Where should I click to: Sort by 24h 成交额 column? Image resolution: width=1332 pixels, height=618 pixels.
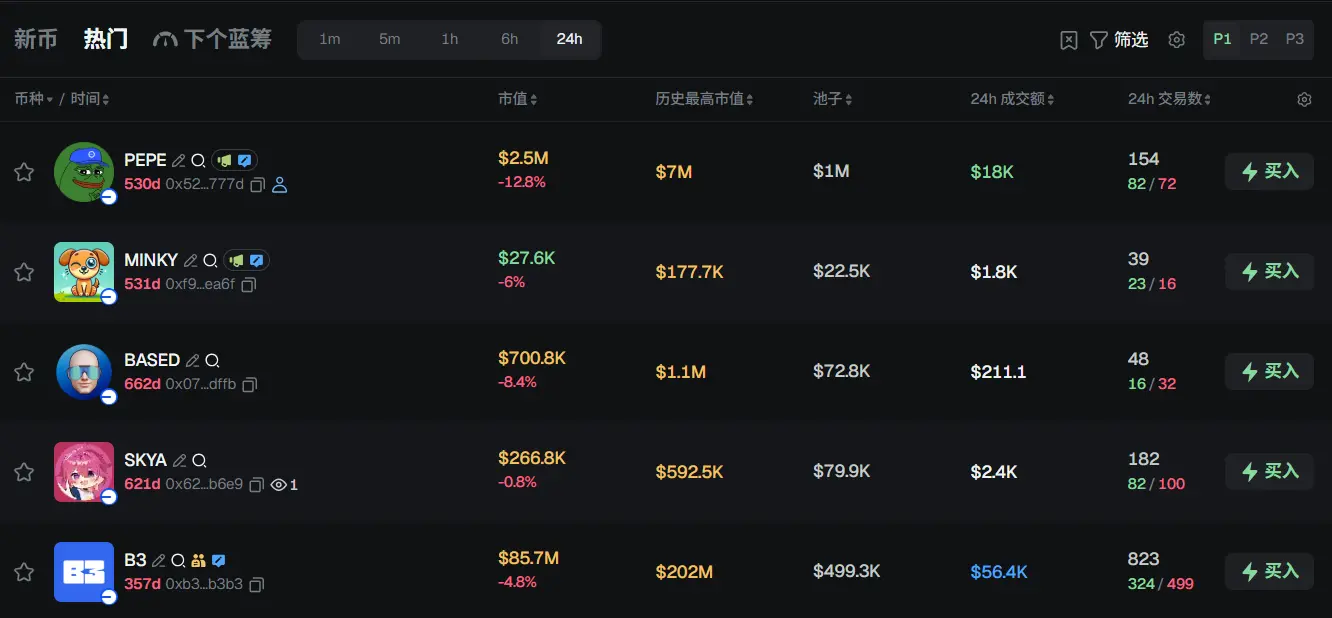tap(1012, 99)
